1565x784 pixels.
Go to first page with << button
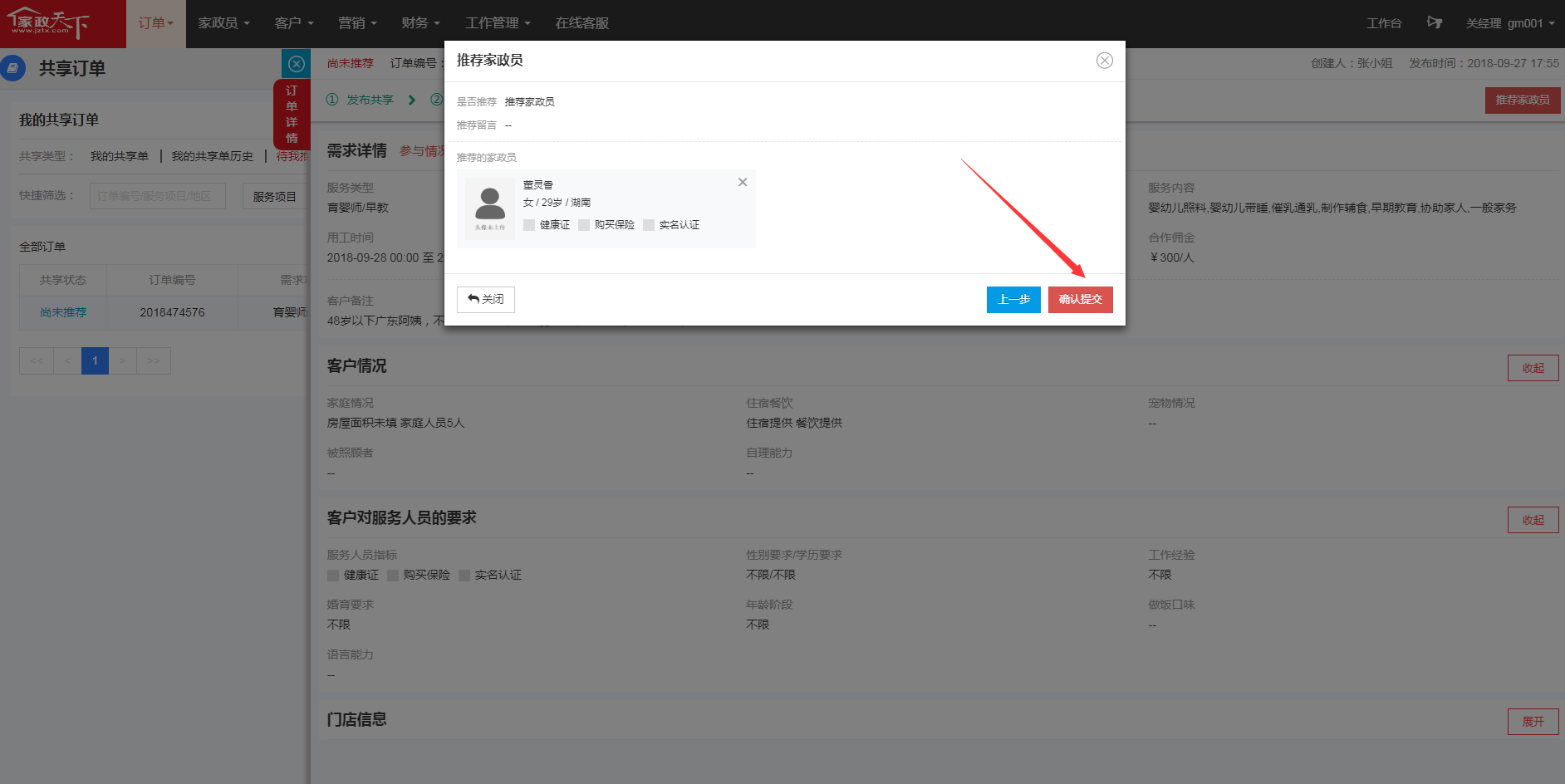tap(37, 361)
